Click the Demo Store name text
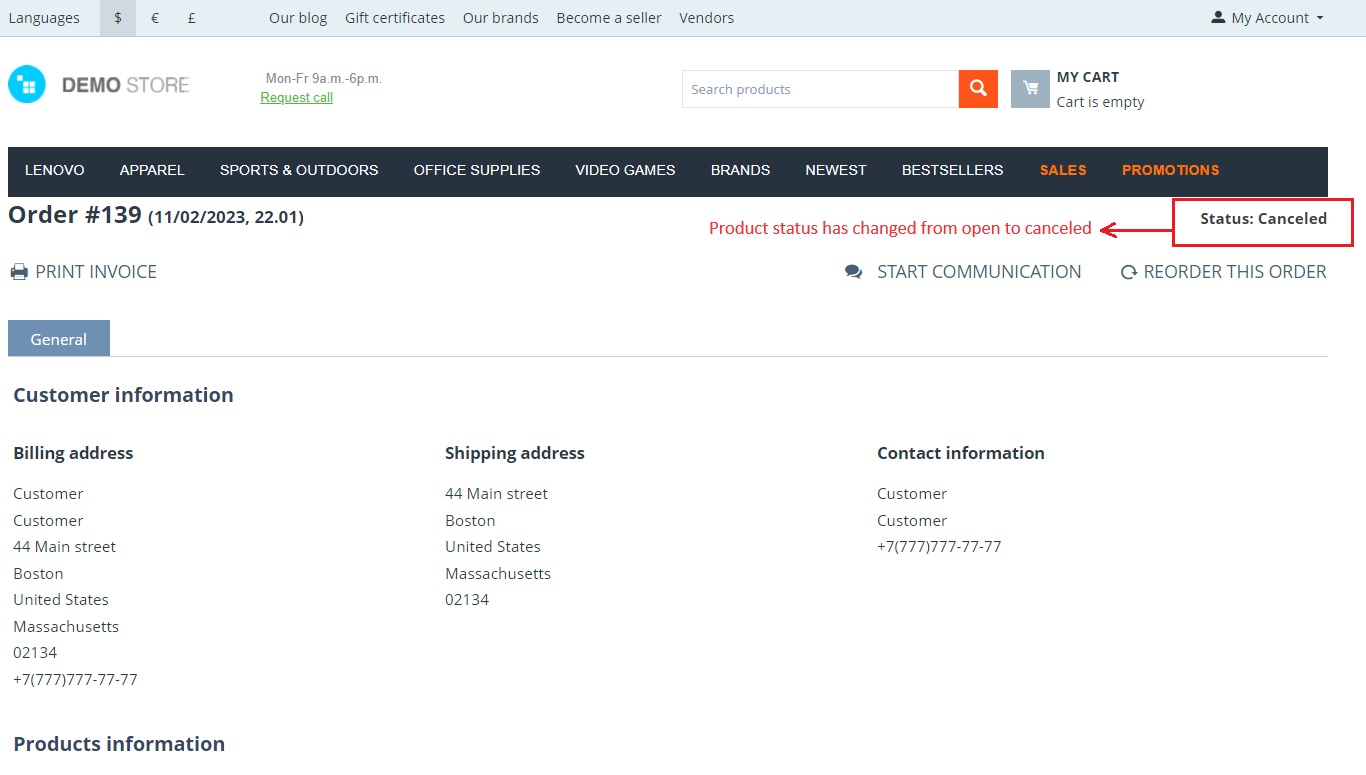 coord(126,85)
